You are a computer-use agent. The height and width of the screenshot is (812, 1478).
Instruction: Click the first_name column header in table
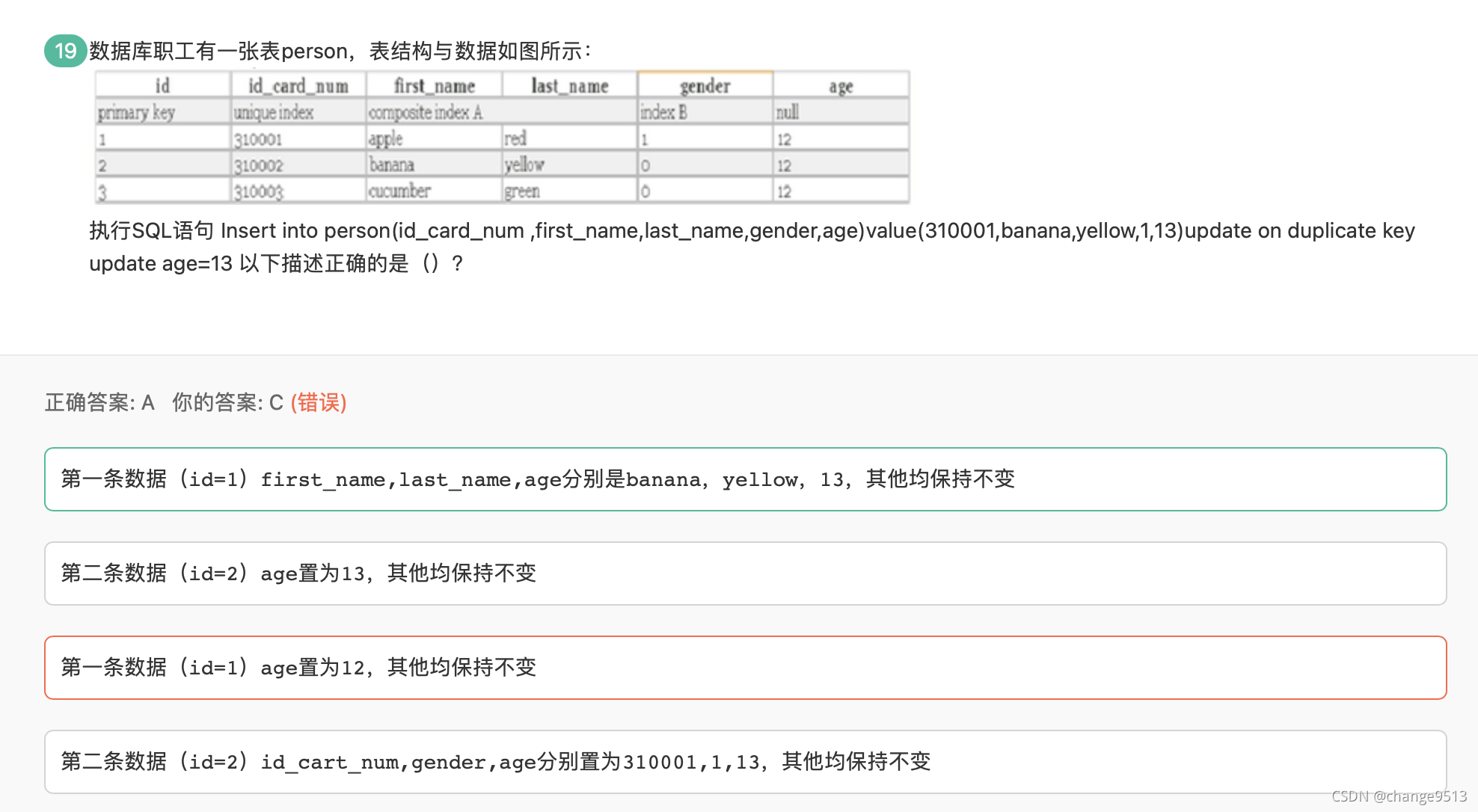point(435,86)
